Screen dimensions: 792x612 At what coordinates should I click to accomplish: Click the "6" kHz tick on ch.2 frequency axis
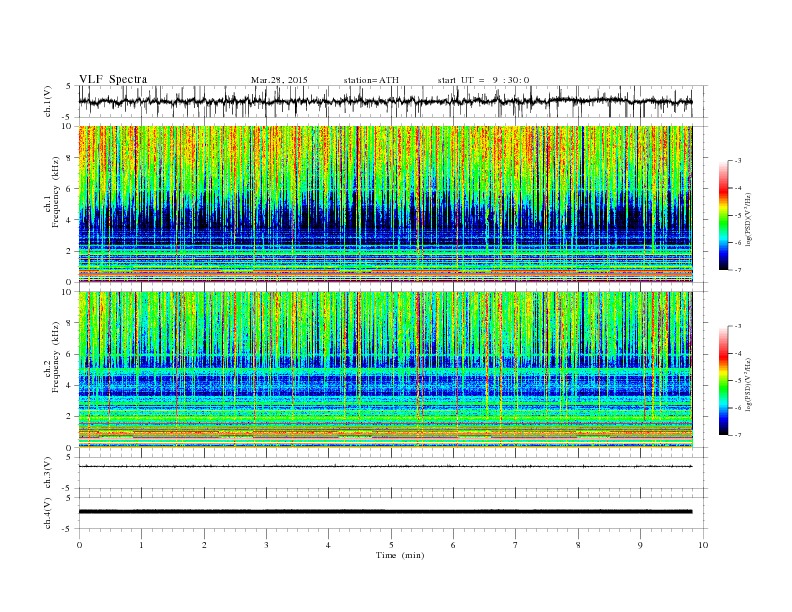(70, 354)
